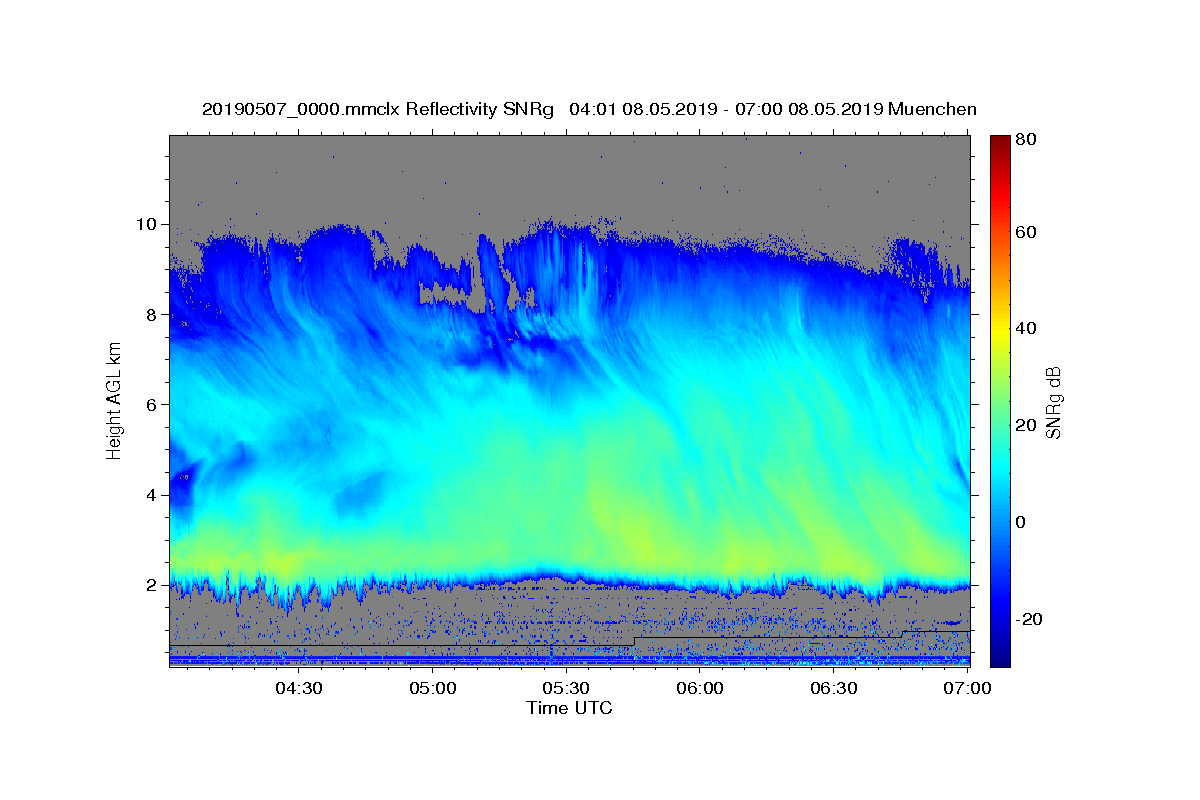Click the 06:30 time tick label
Screen dimensions: 1200x800
[x=834, y=689]
